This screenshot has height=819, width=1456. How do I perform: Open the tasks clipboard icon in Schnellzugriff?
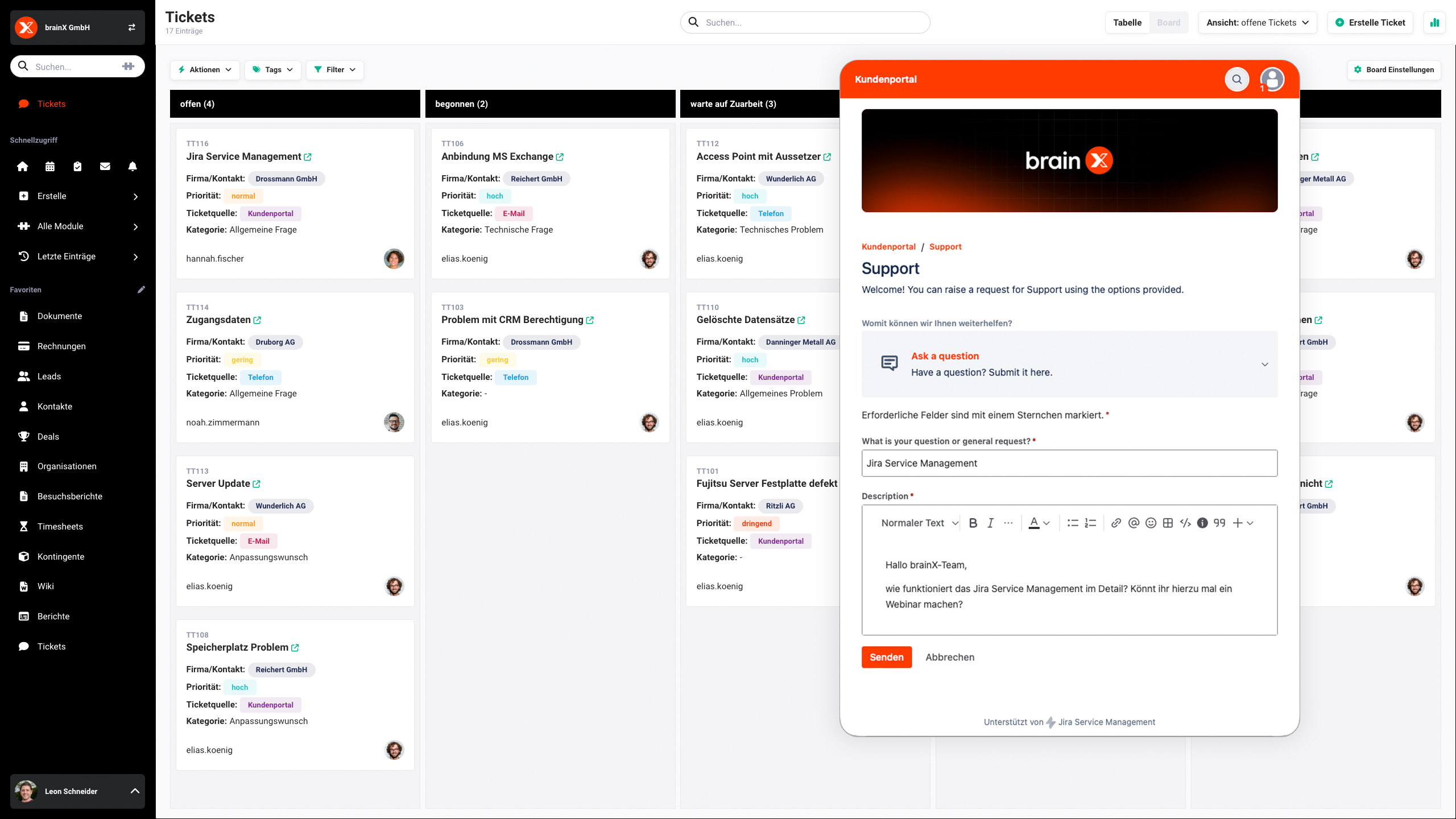(77, 166)
